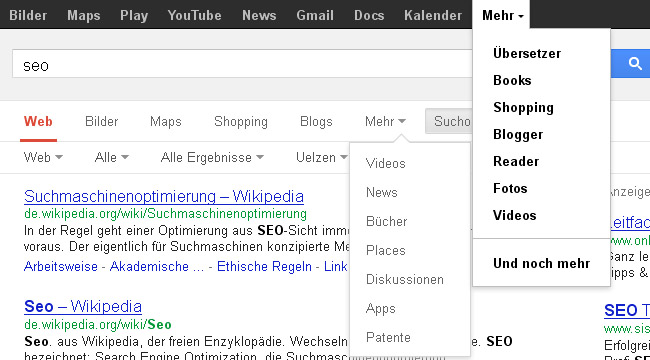Open the Mehr dropdown in black top bar
The image size is (650, 360).
501,16
